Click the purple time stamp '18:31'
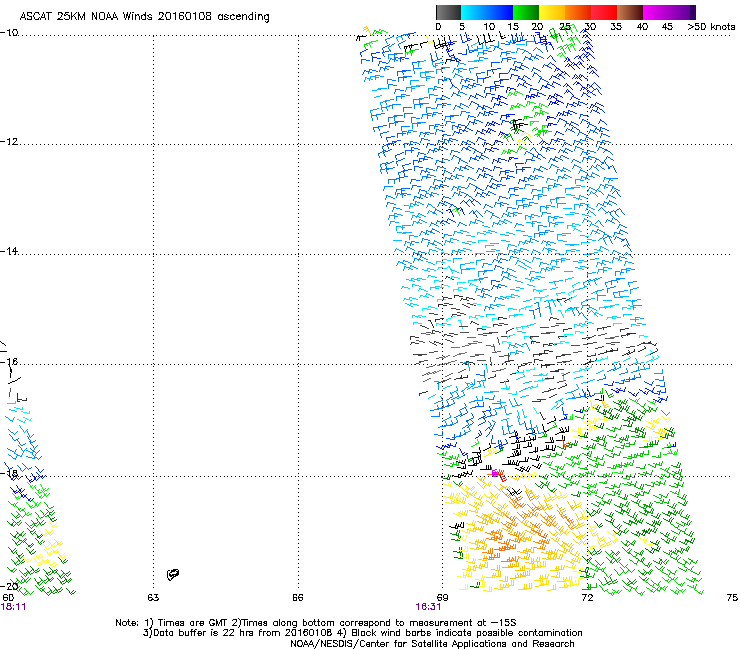Image resolution: width=740 pixels, height=650 pixels. (429, 607)
